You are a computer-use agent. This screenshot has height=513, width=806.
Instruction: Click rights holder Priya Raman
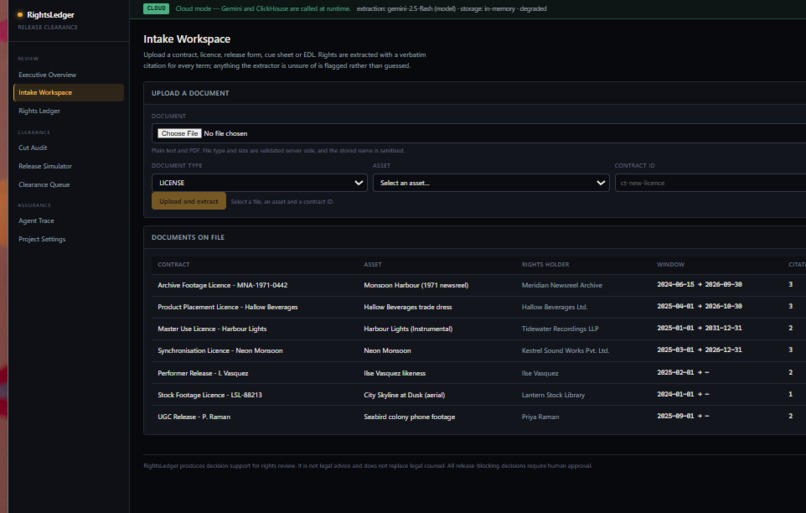pos(540,417)
